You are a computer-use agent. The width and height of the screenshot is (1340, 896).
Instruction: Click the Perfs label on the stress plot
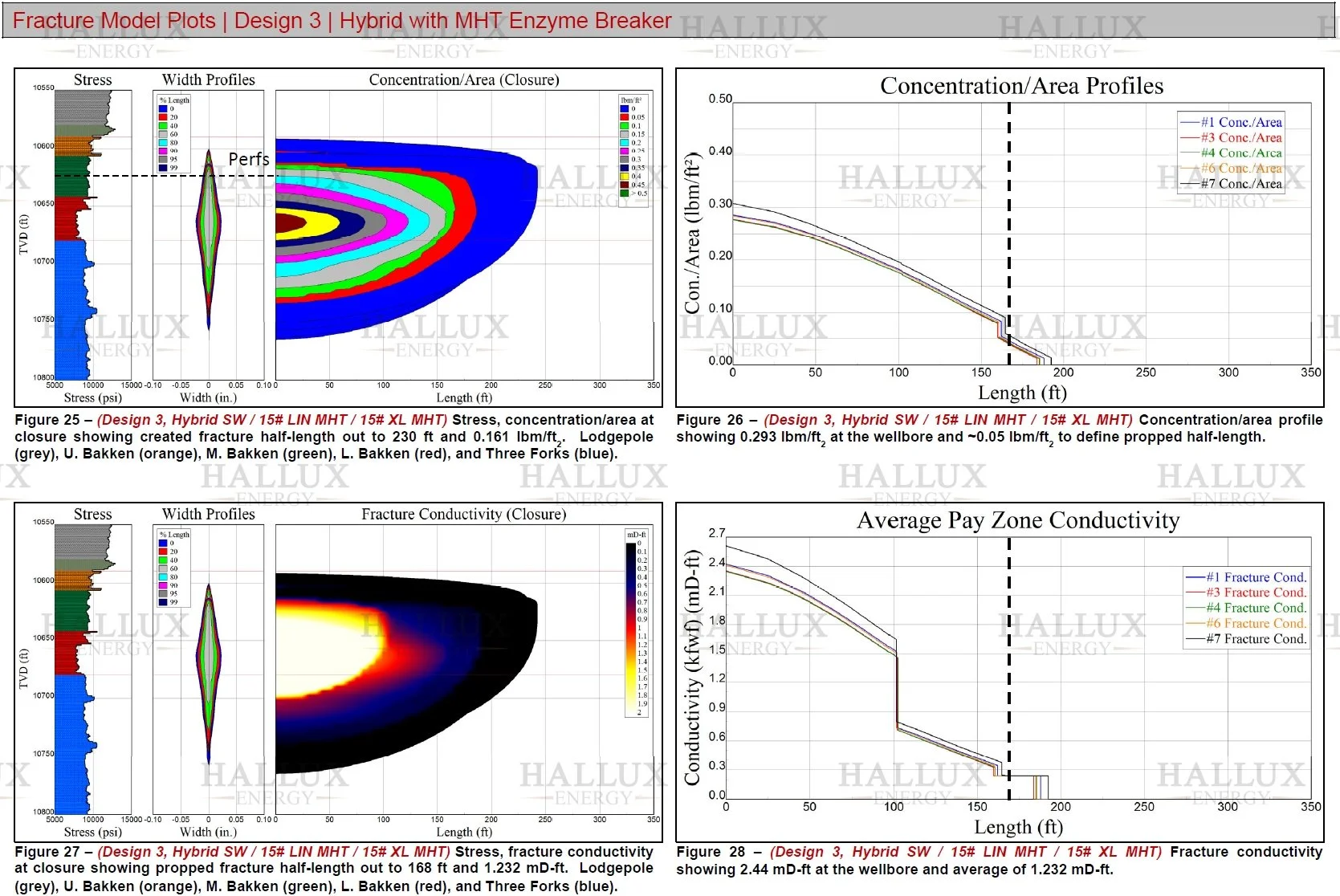click(249, 159)
